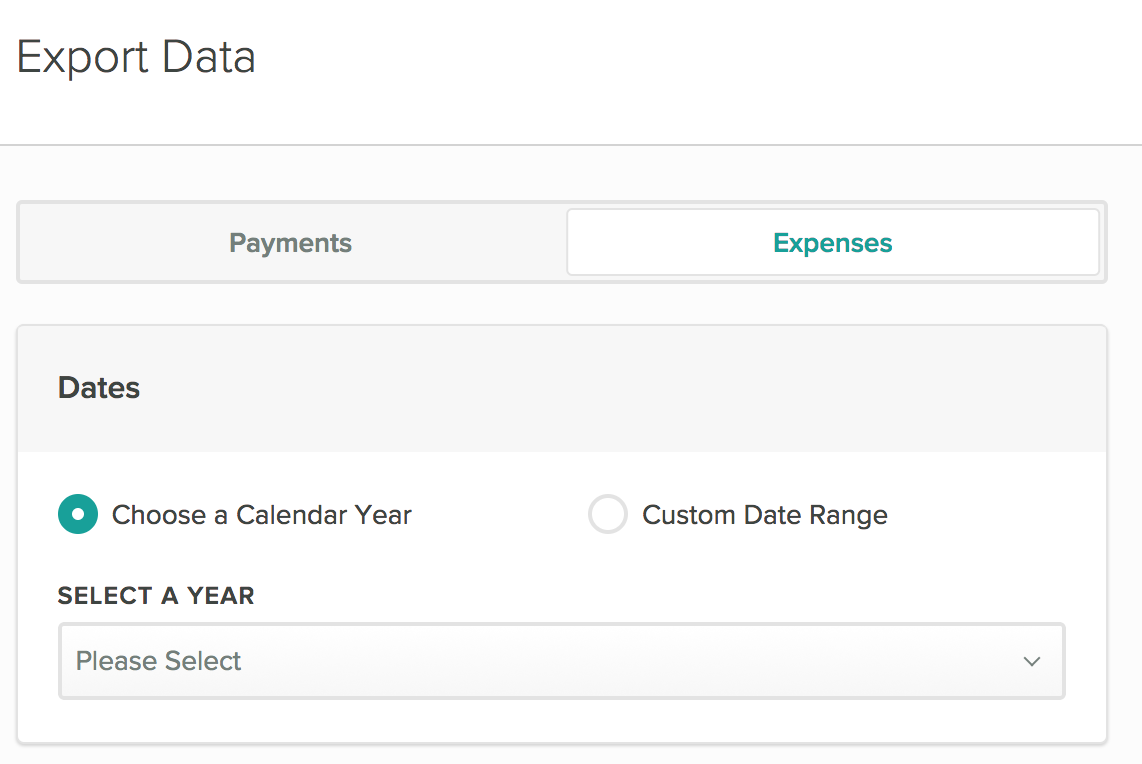This screenshot has height=764, width=1142.
Task: Enable the Custom Date Range radio button
Action: [607, 514]
